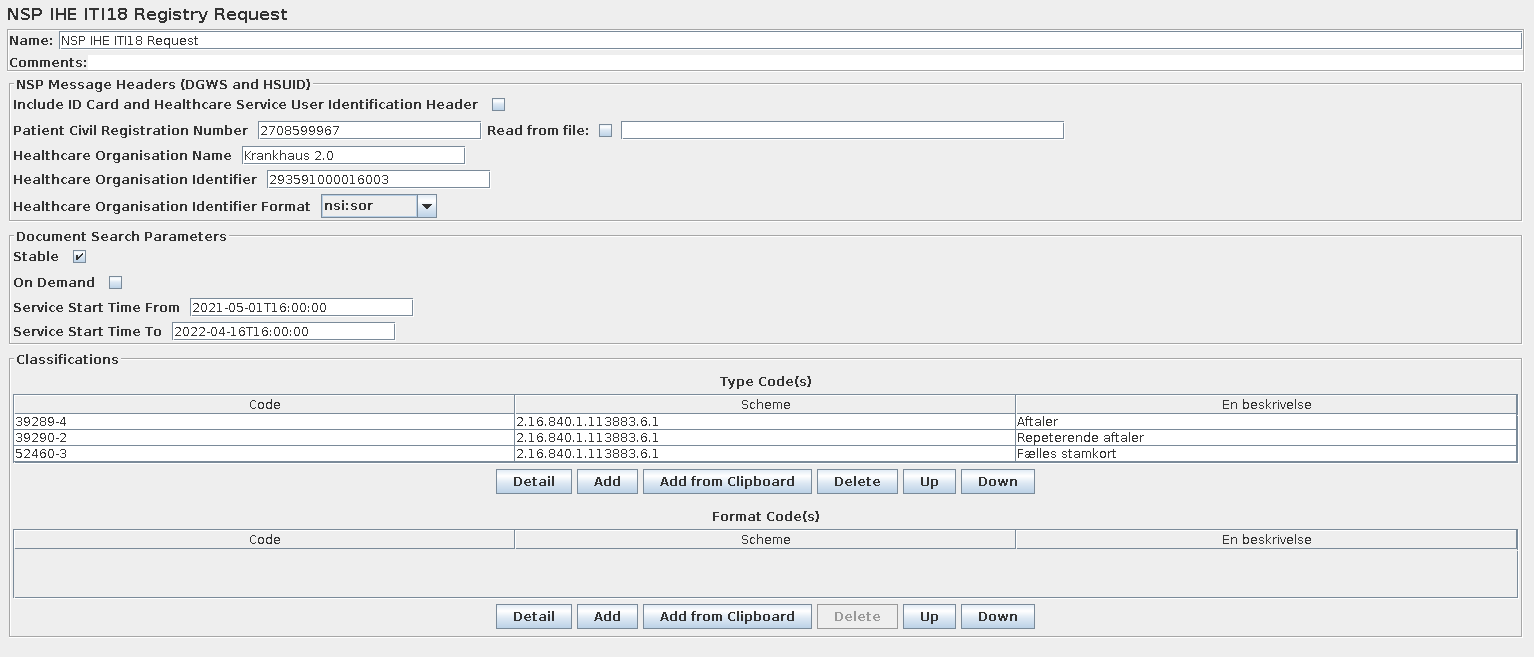Click the Read from file path field
Viewport: 1534px width, 657px height.
(x=841, y=131)
